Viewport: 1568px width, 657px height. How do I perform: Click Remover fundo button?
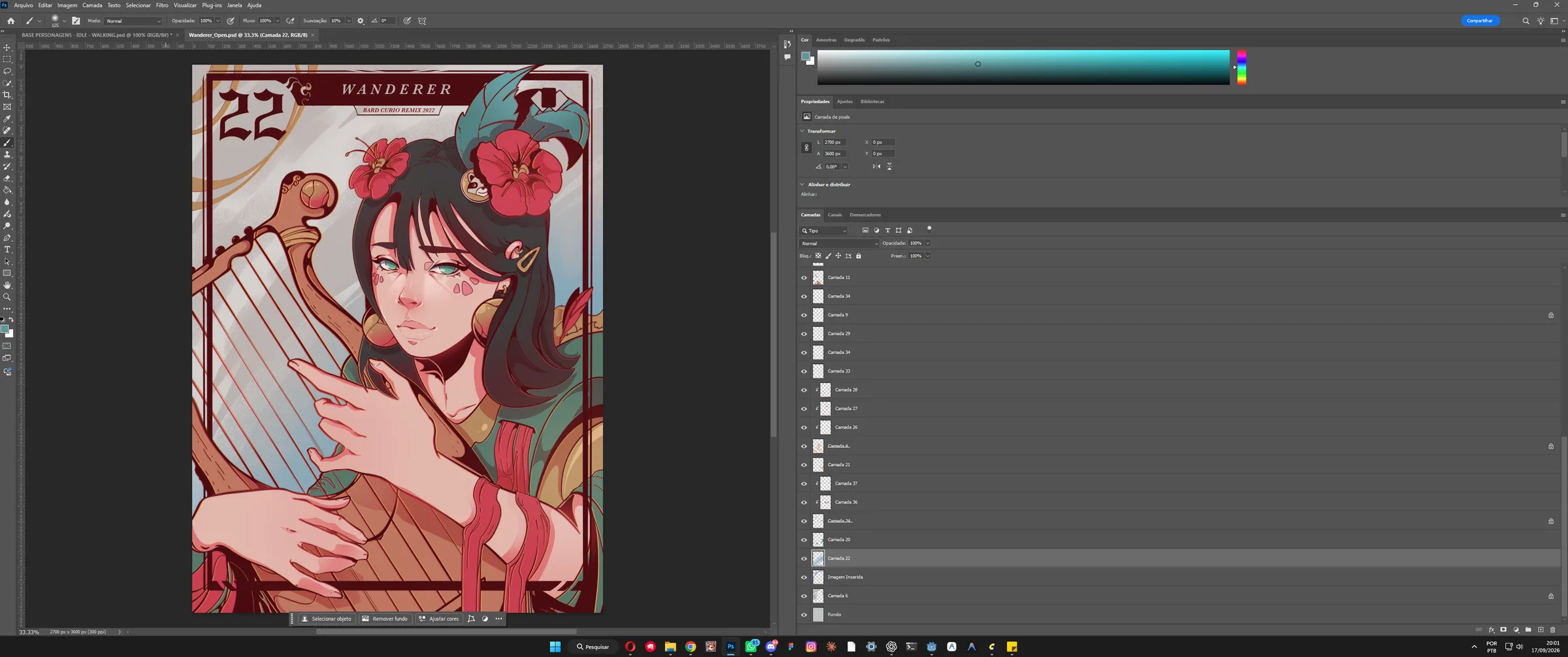point(385,619)
